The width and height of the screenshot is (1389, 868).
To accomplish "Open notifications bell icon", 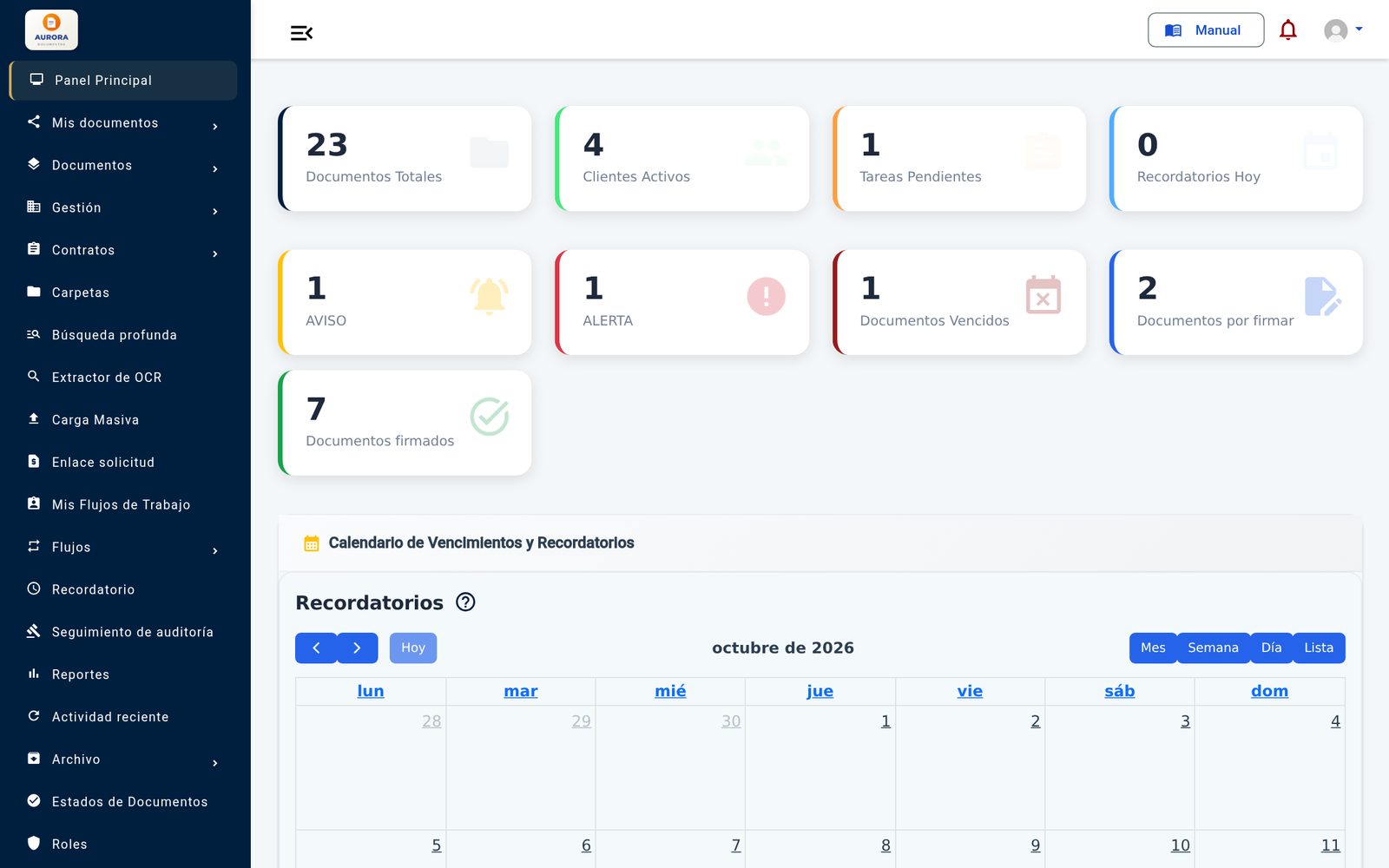I will pyautogui.click(x=1288, y=30).
